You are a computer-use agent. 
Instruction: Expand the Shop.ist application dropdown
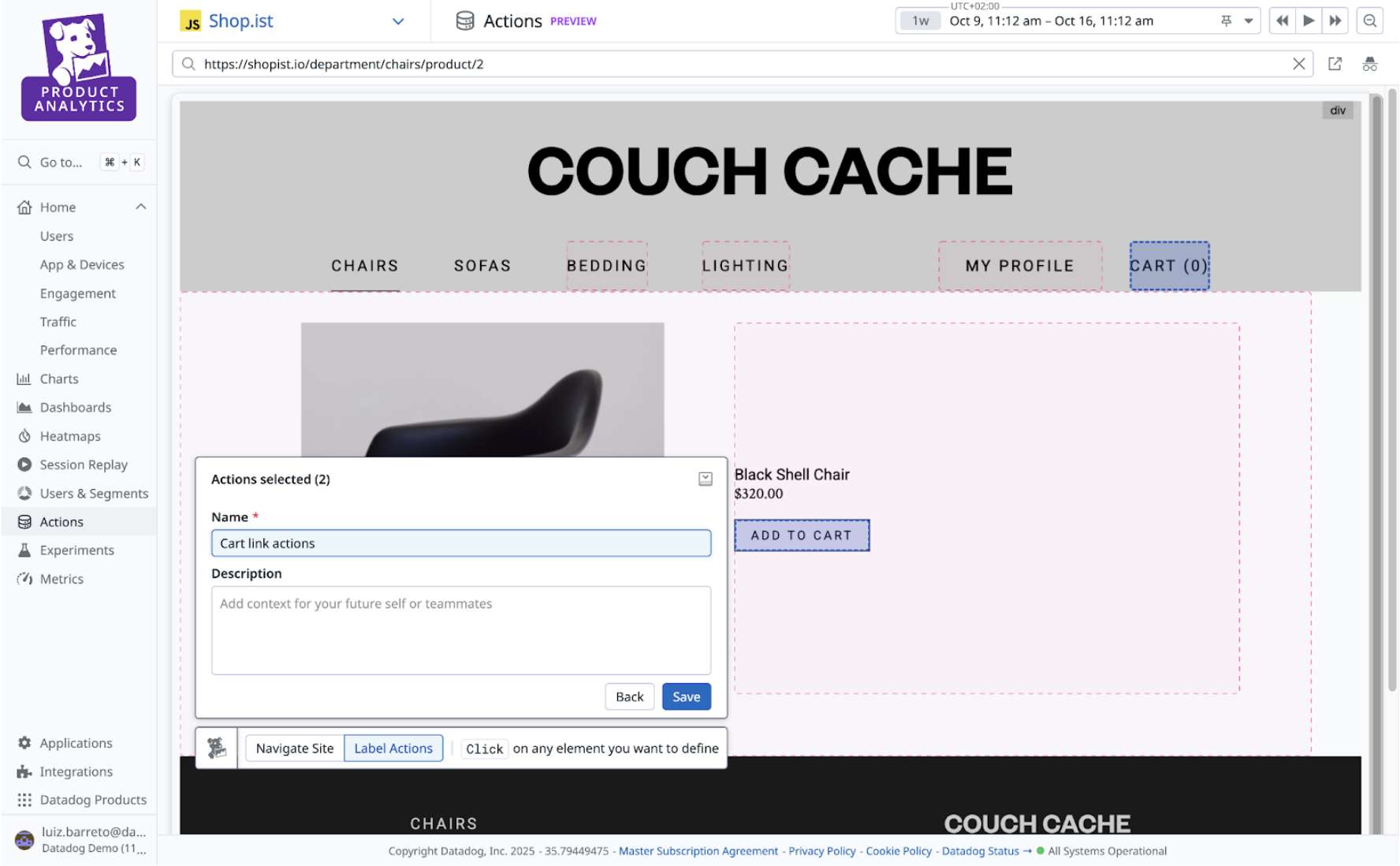[398, 21]
